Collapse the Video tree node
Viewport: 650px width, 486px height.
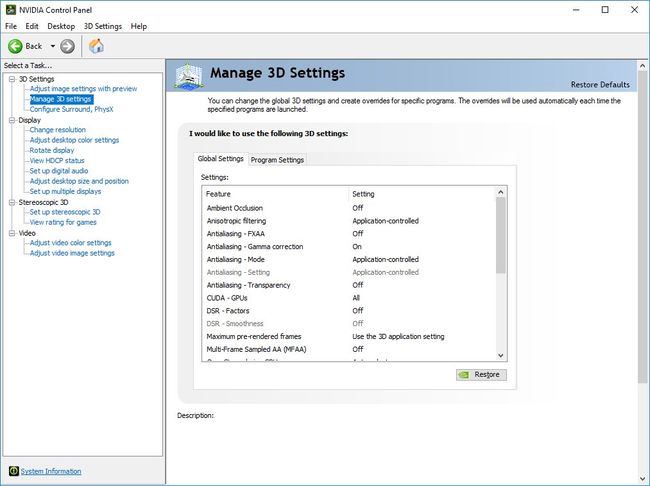click(x=12, y=233)
